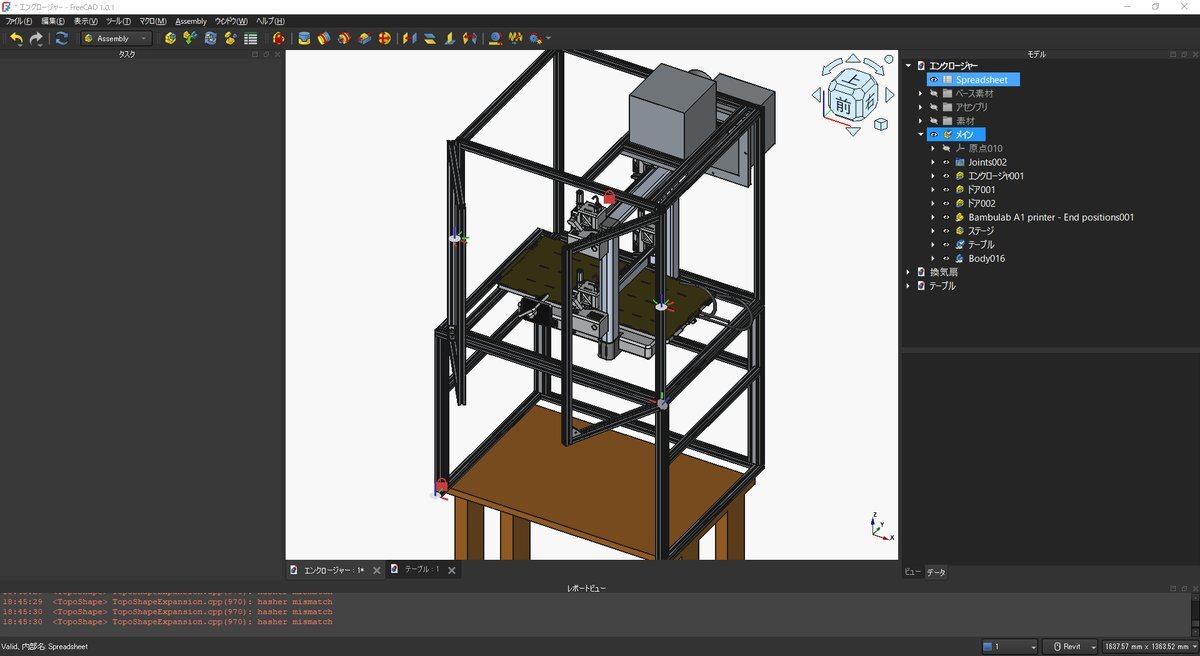
Task: Toggle visibility eye of Spreadsheet
Action: [x=933, y=79]
